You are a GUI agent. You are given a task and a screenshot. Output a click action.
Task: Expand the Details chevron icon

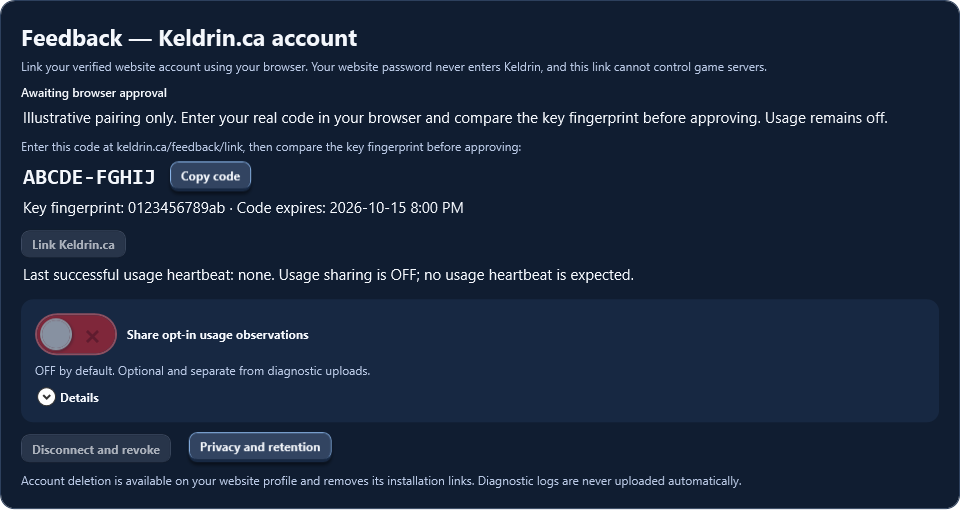(x=46, y=397)
